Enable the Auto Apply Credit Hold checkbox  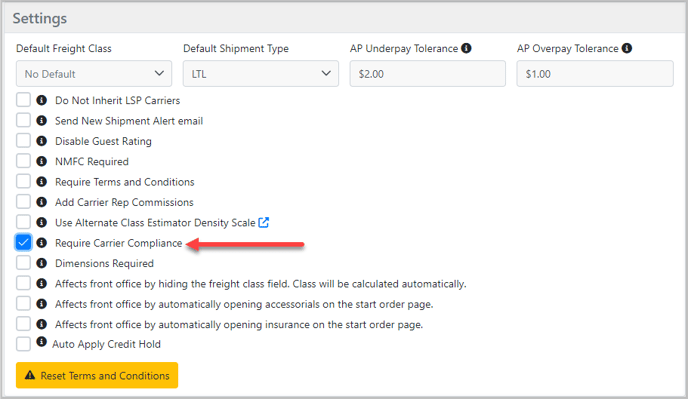pyautogui.click(x=23, y=344)
